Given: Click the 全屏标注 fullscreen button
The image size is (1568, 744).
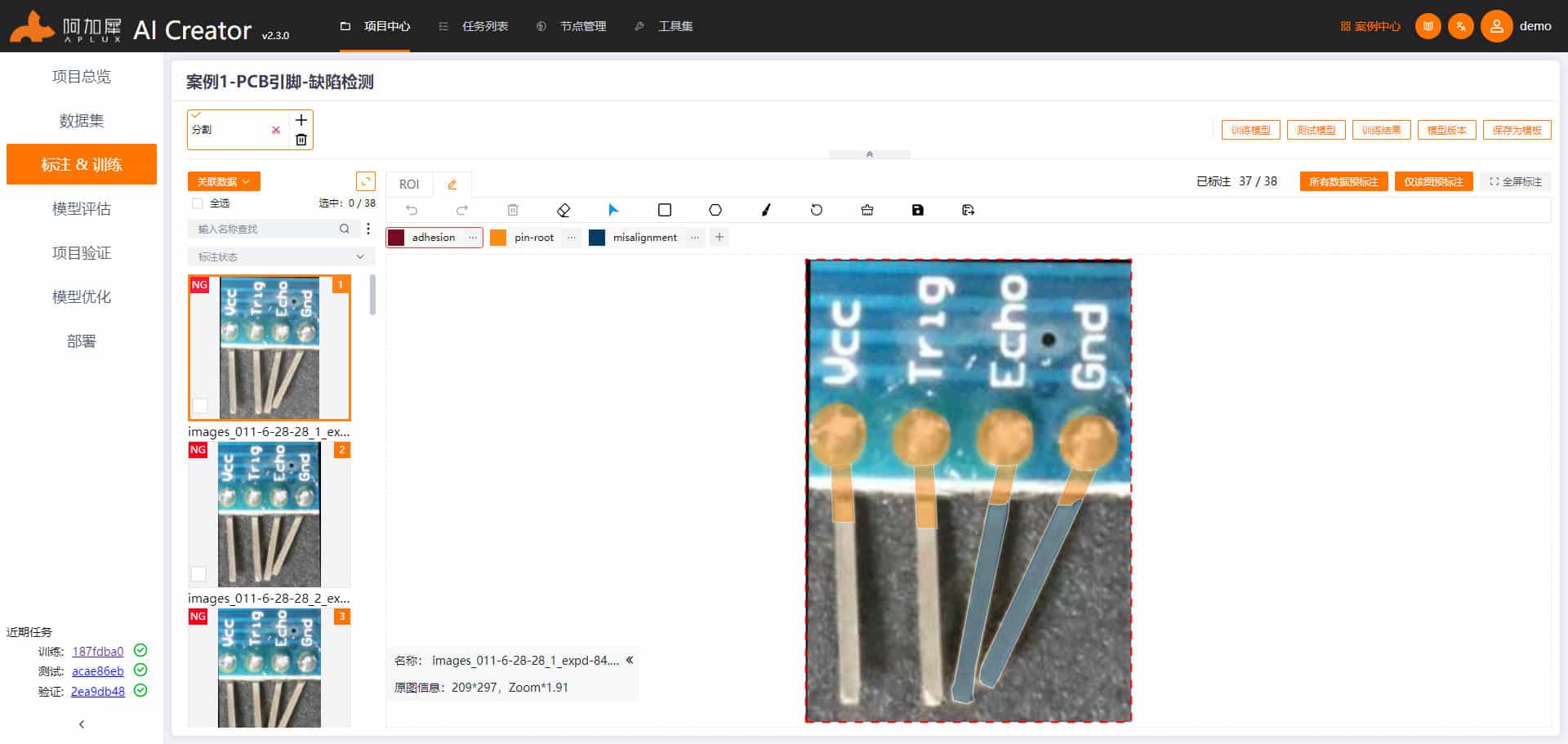Looking at the screenshot, I should pos(1516,181).
